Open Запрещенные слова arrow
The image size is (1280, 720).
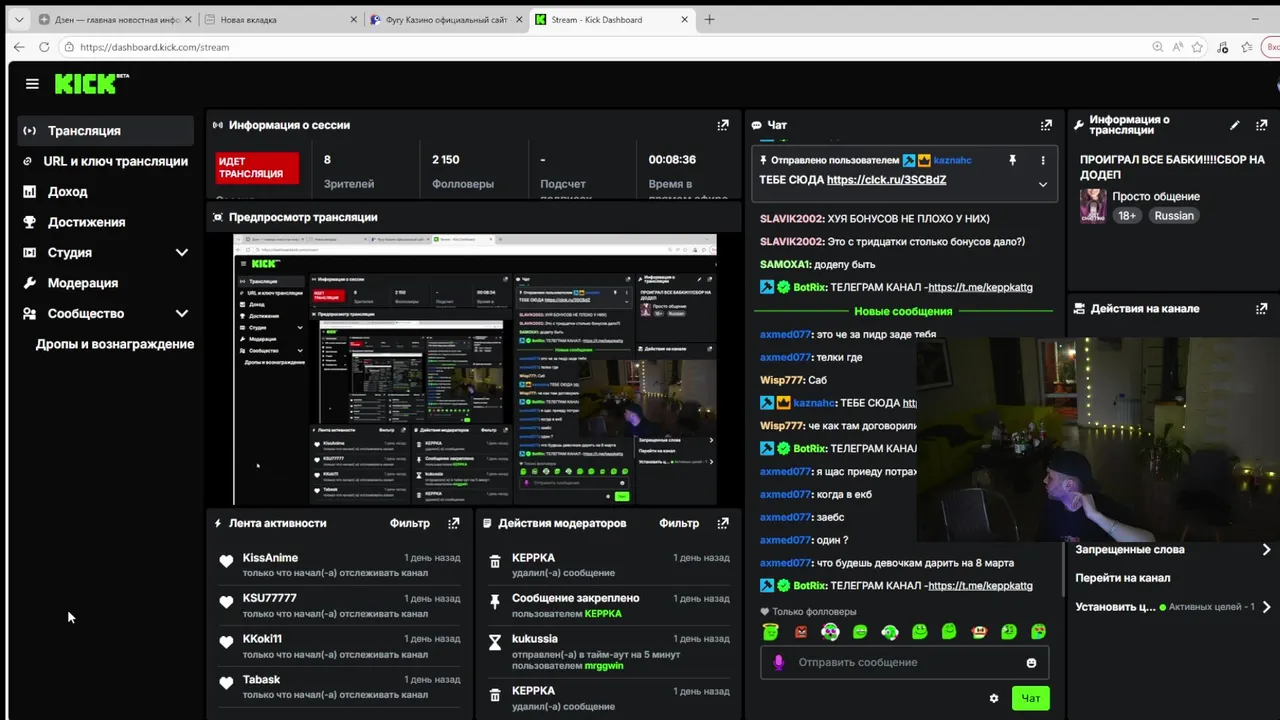tap(1266, 550)
